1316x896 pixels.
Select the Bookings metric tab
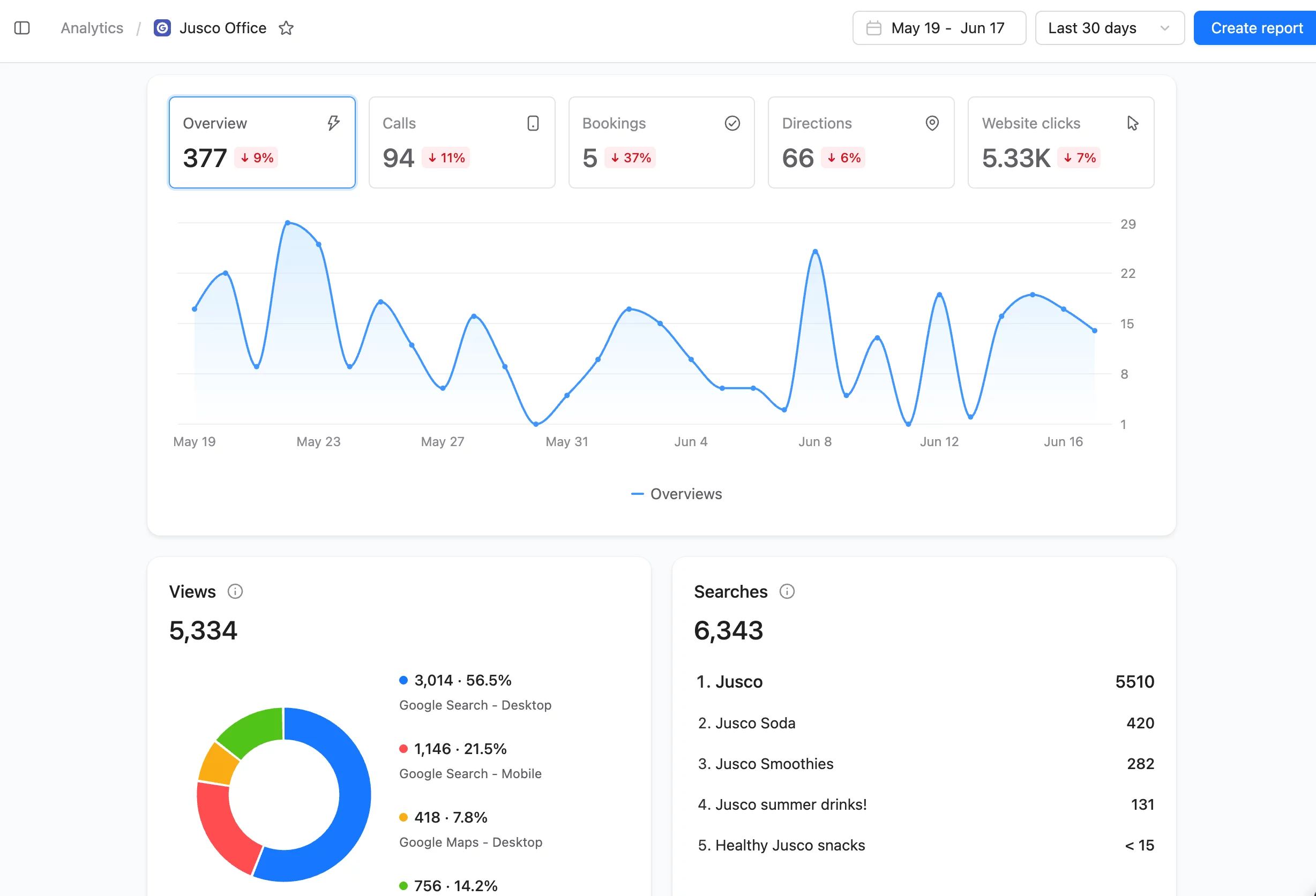coord(661,142)
